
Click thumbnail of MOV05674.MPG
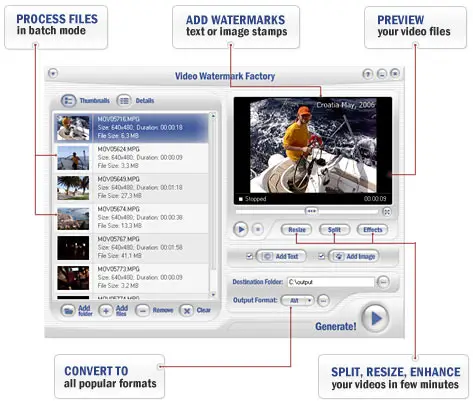73,218
